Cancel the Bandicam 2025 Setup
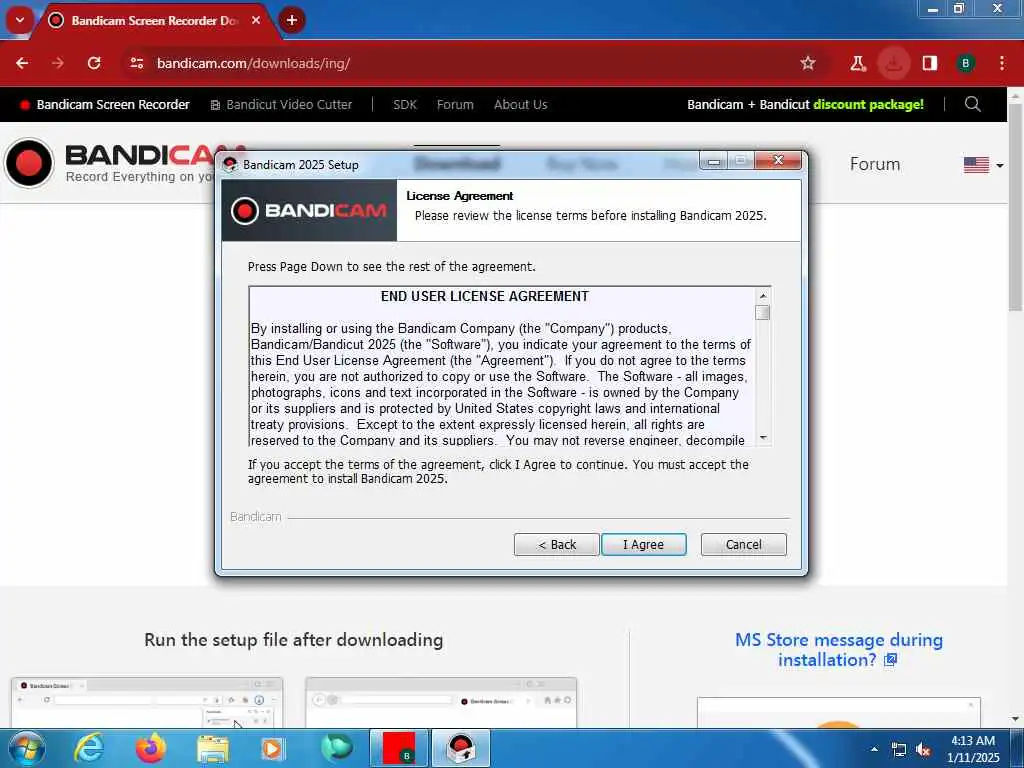 click(743, 544)
